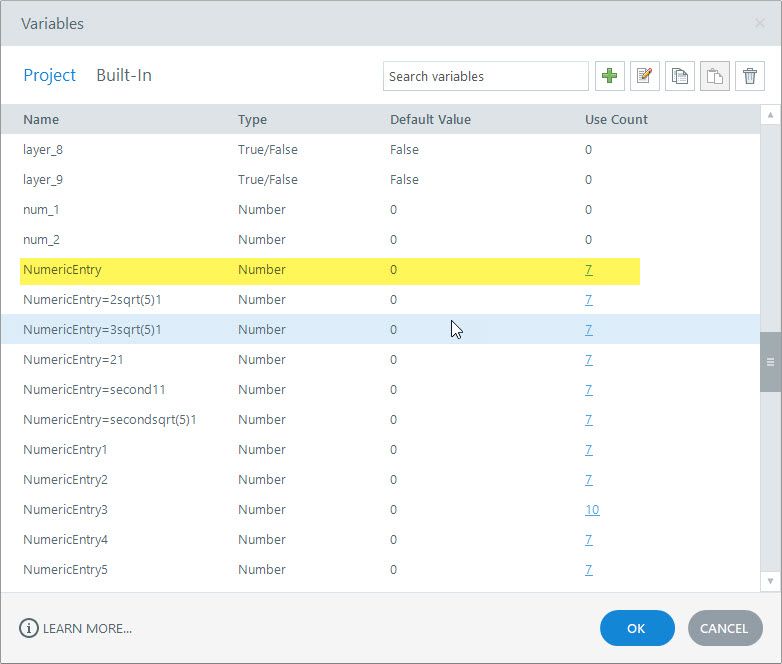Switch to the Built-In tab
This screenshot has height=664, width=782.
pos(124,75)
